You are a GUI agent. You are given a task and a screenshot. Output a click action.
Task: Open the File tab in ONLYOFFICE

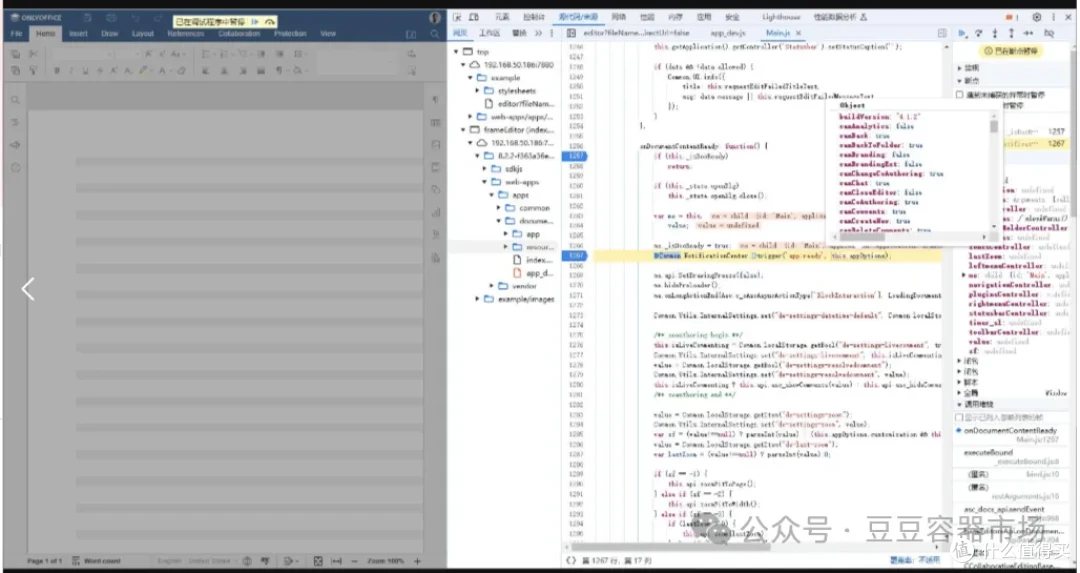pyautogui.click(x=16, y=34)
